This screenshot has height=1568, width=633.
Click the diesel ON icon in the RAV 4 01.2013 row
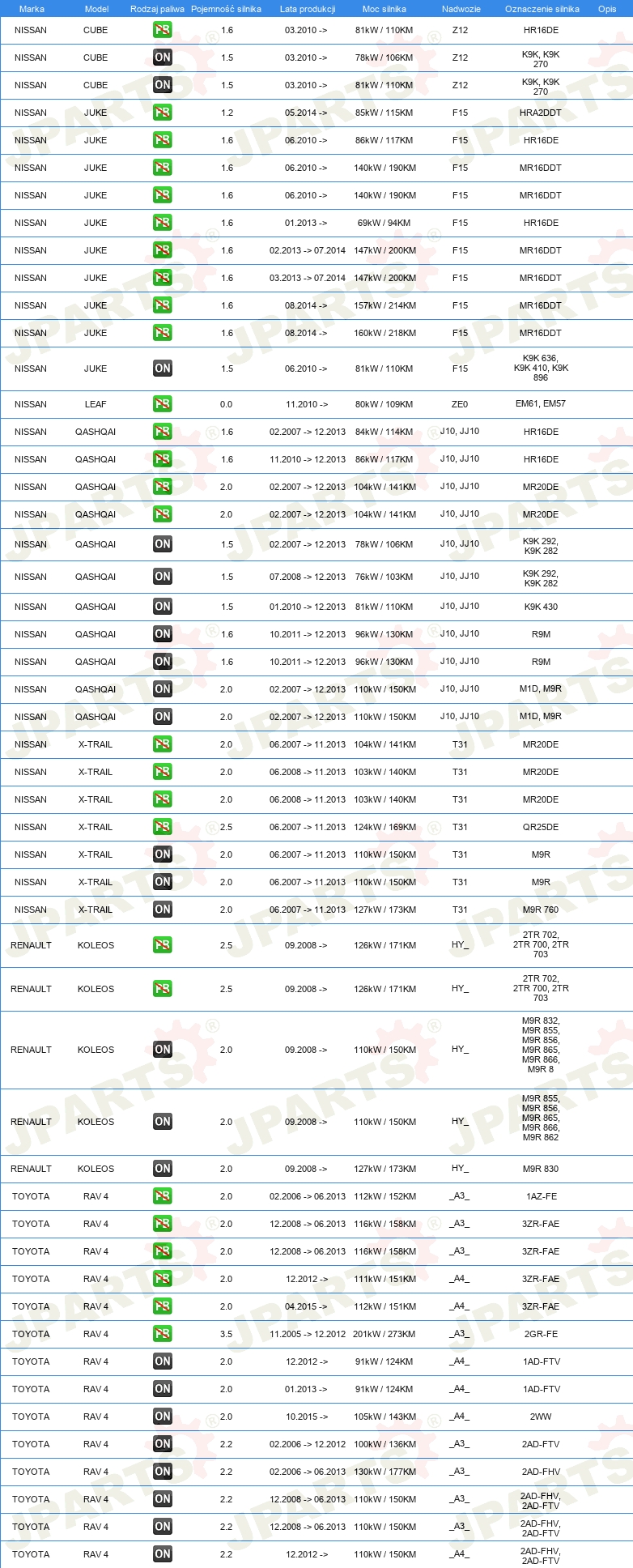[163, 1389]
